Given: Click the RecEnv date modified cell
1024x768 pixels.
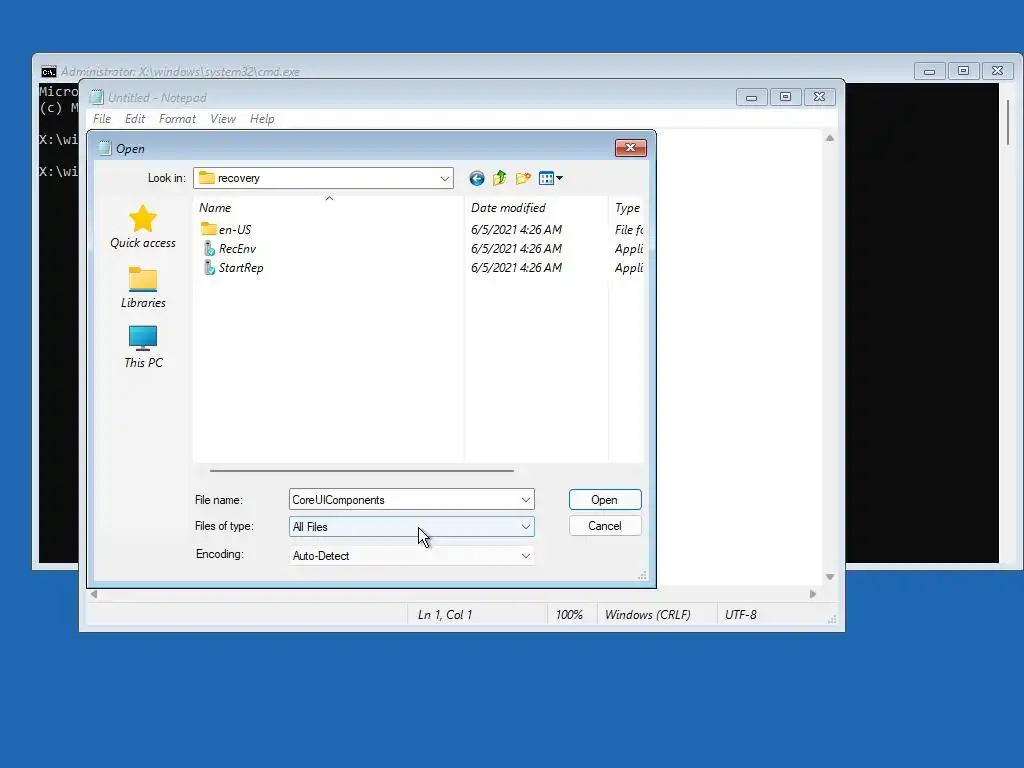Looking at the screenshot, I should point(516,248).
